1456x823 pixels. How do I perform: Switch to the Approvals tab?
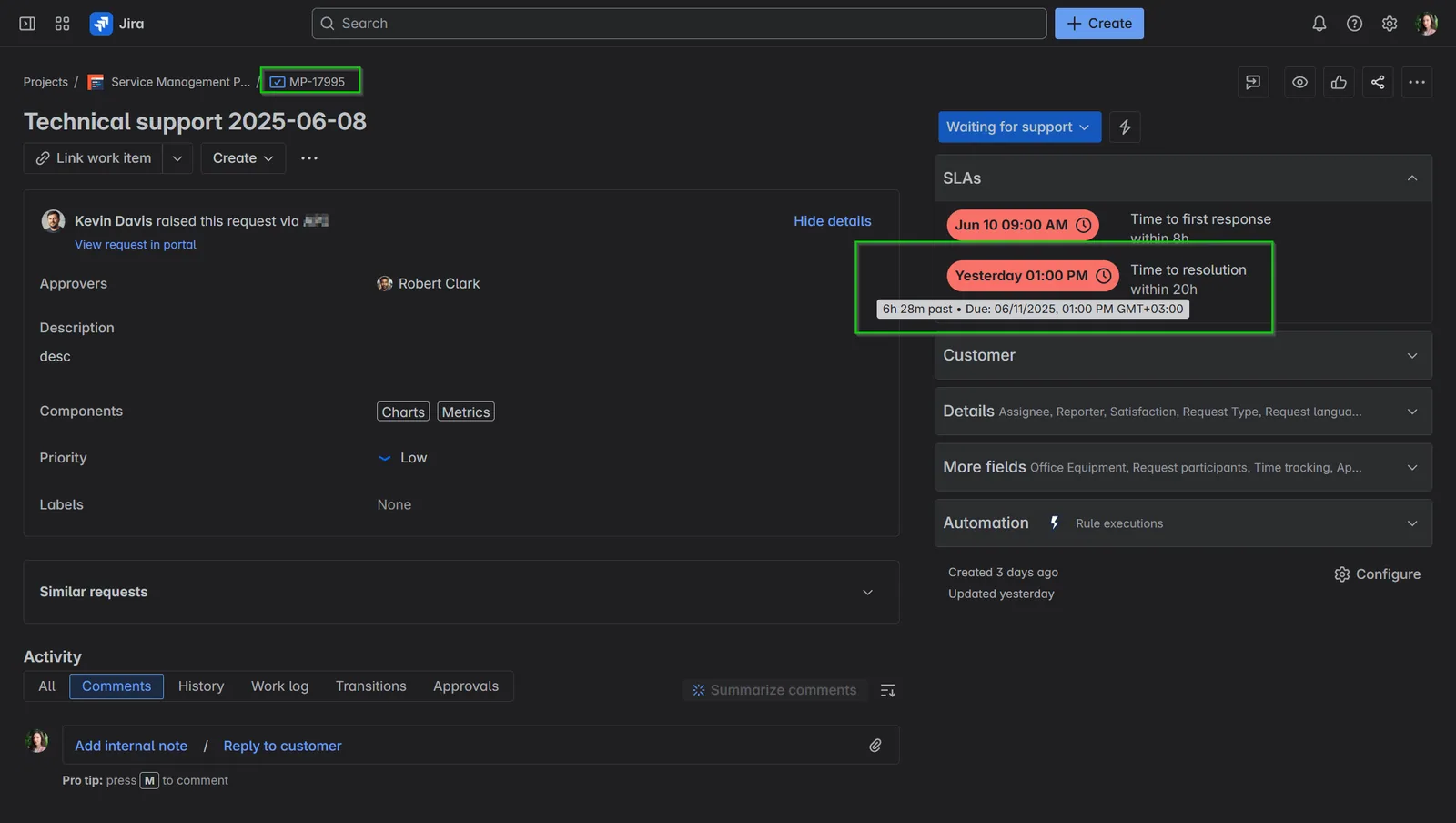click(466, 686)
